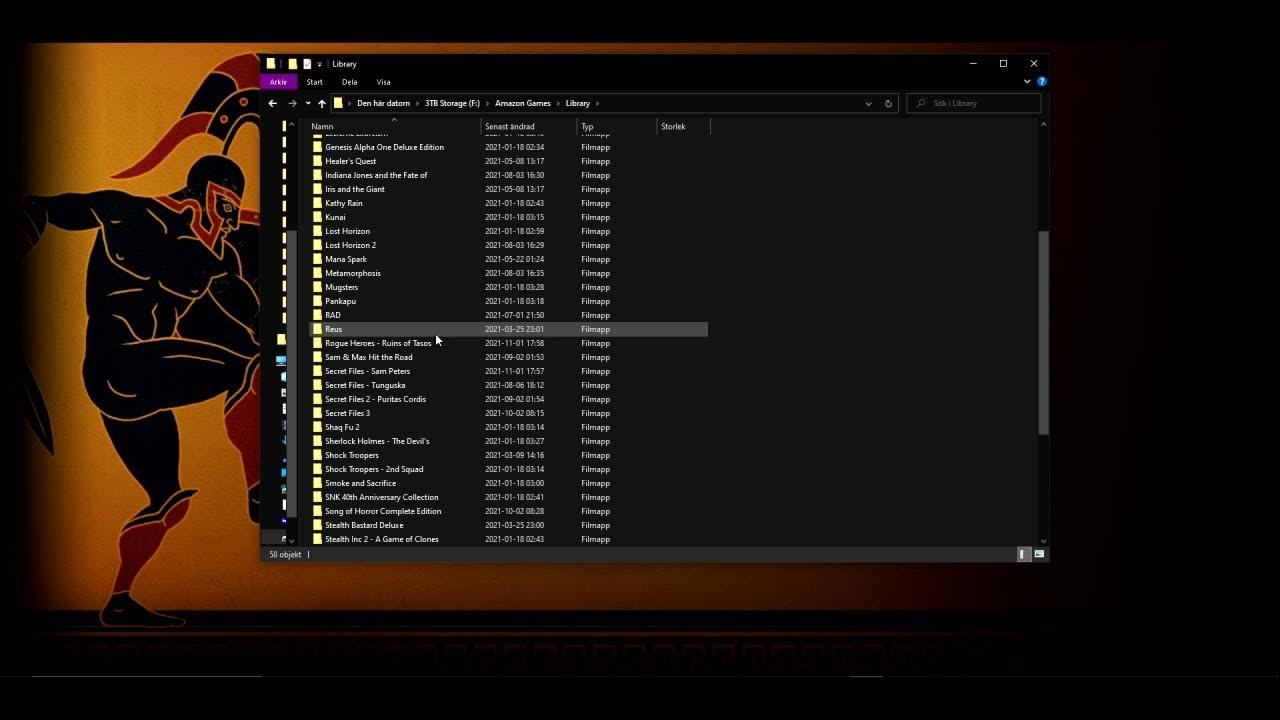The image size is (1280, 720).
Task: Go up one folder level
Action: 321,103
